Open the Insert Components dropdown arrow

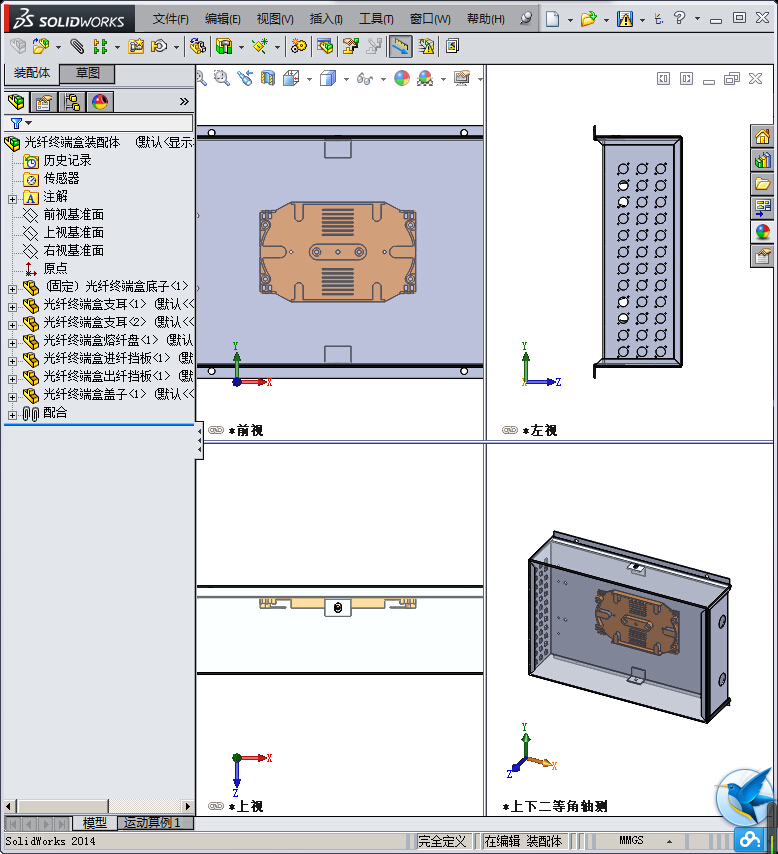tap(58, 47)
